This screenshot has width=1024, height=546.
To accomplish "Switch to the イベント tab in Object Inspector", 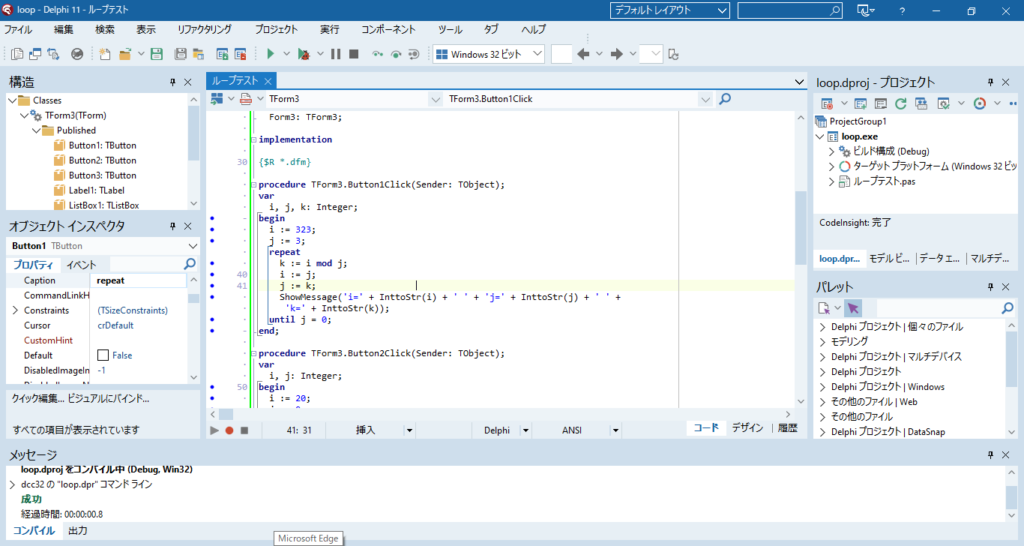I will tap(81, 265).
